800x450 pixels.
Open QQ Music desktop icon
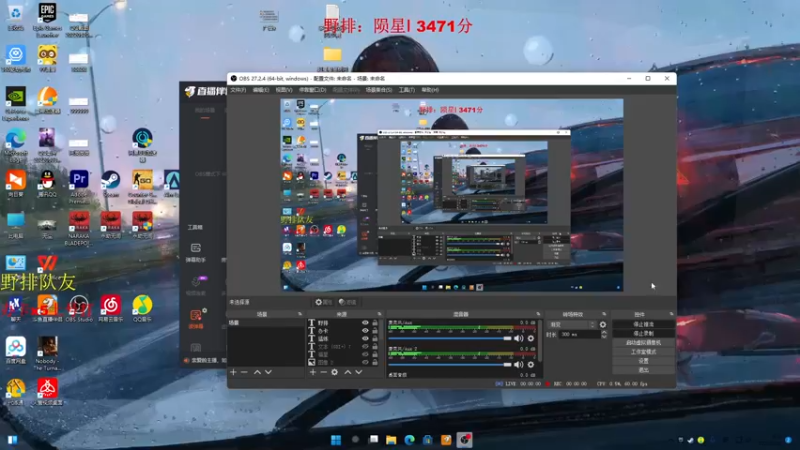point(142,309)
